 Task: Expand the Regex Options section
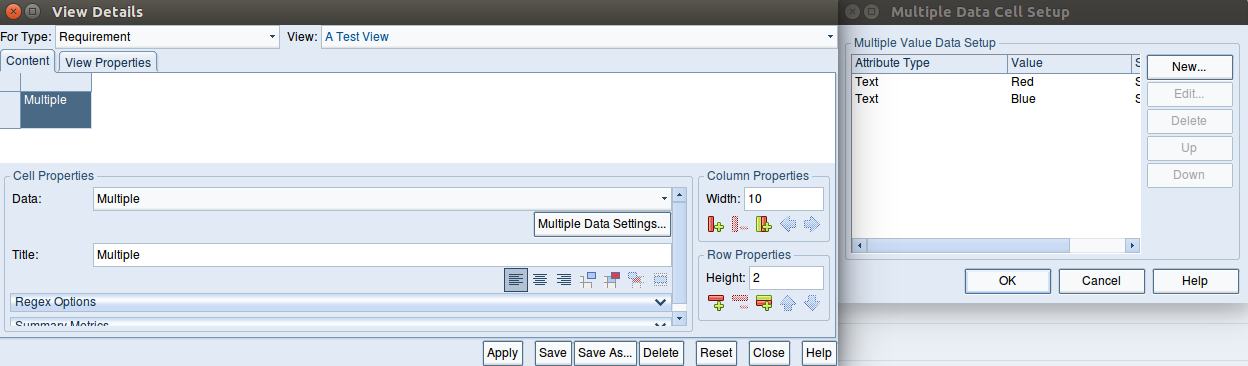coord(340,301)
